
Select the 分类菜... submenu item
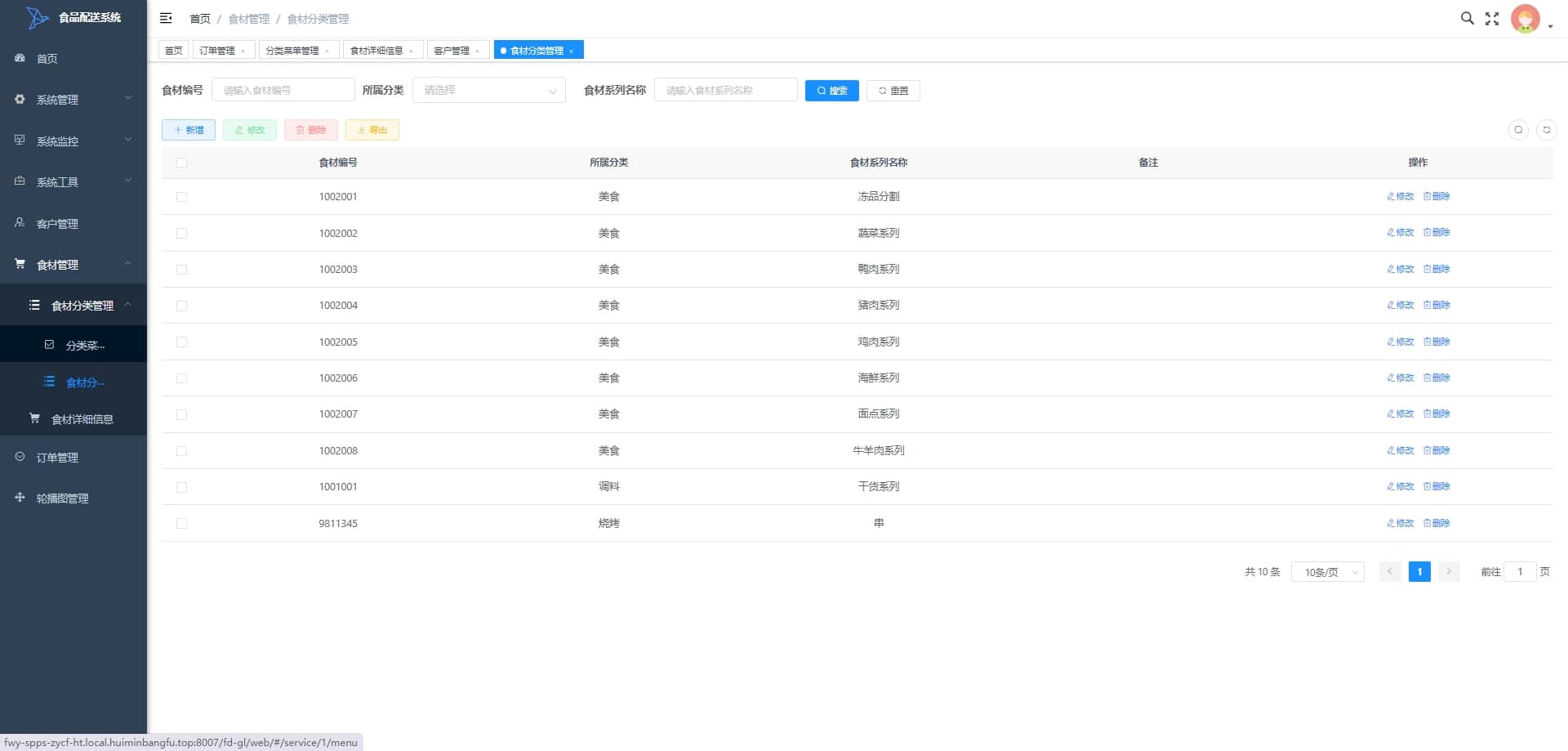[x=73, y=345]
